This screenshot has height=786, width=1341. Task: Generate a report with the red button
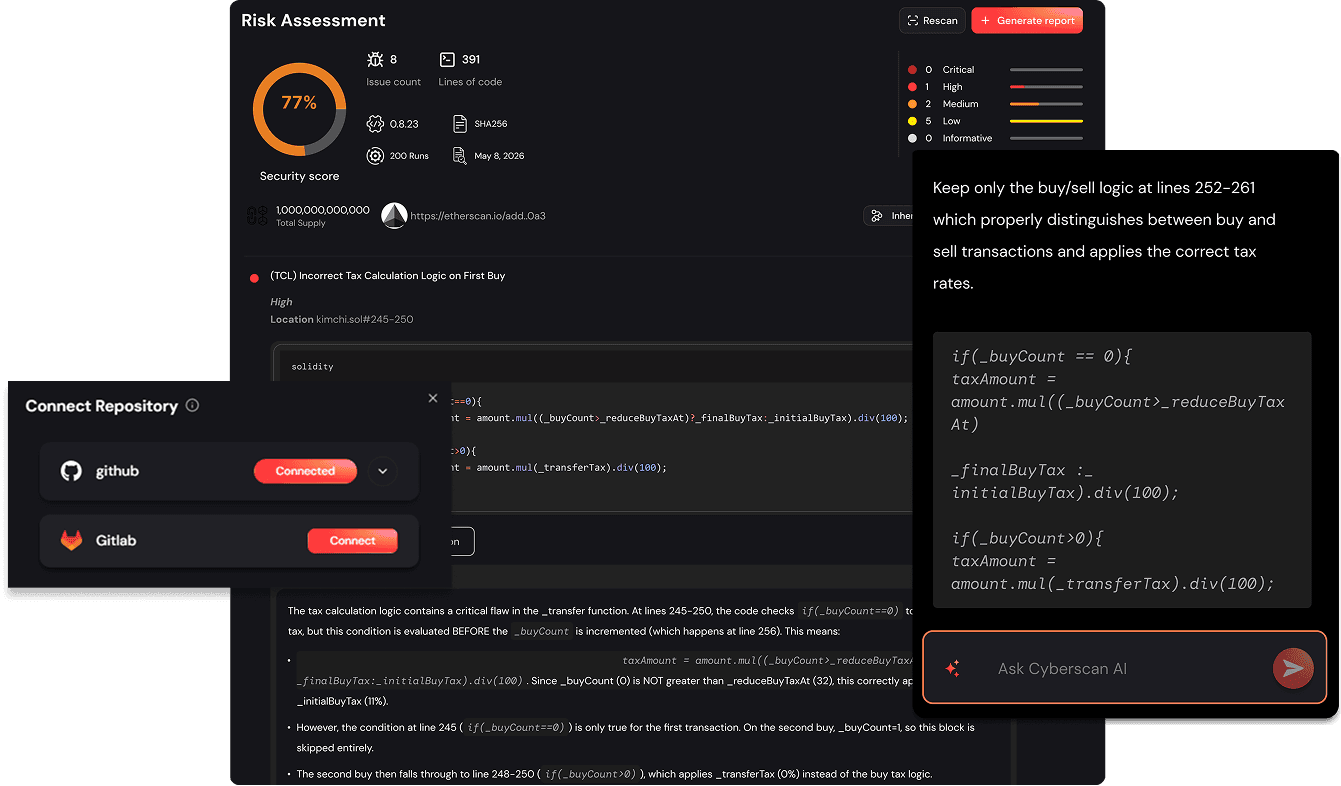[1027, 20]
